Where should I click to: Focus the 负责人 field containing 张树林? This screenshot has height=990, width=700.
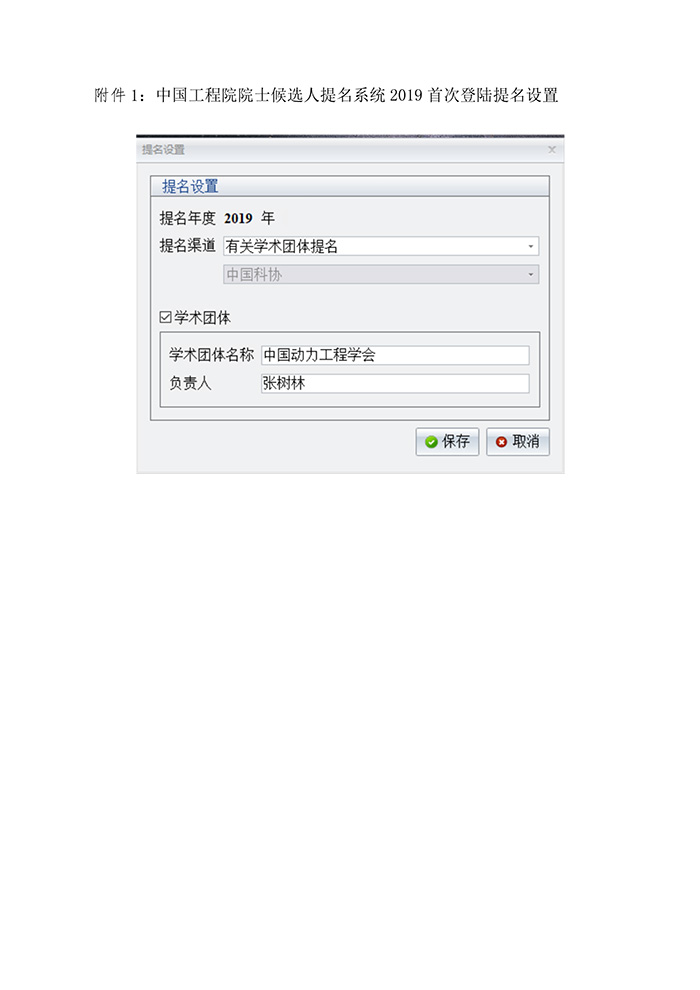click(395, 383)
